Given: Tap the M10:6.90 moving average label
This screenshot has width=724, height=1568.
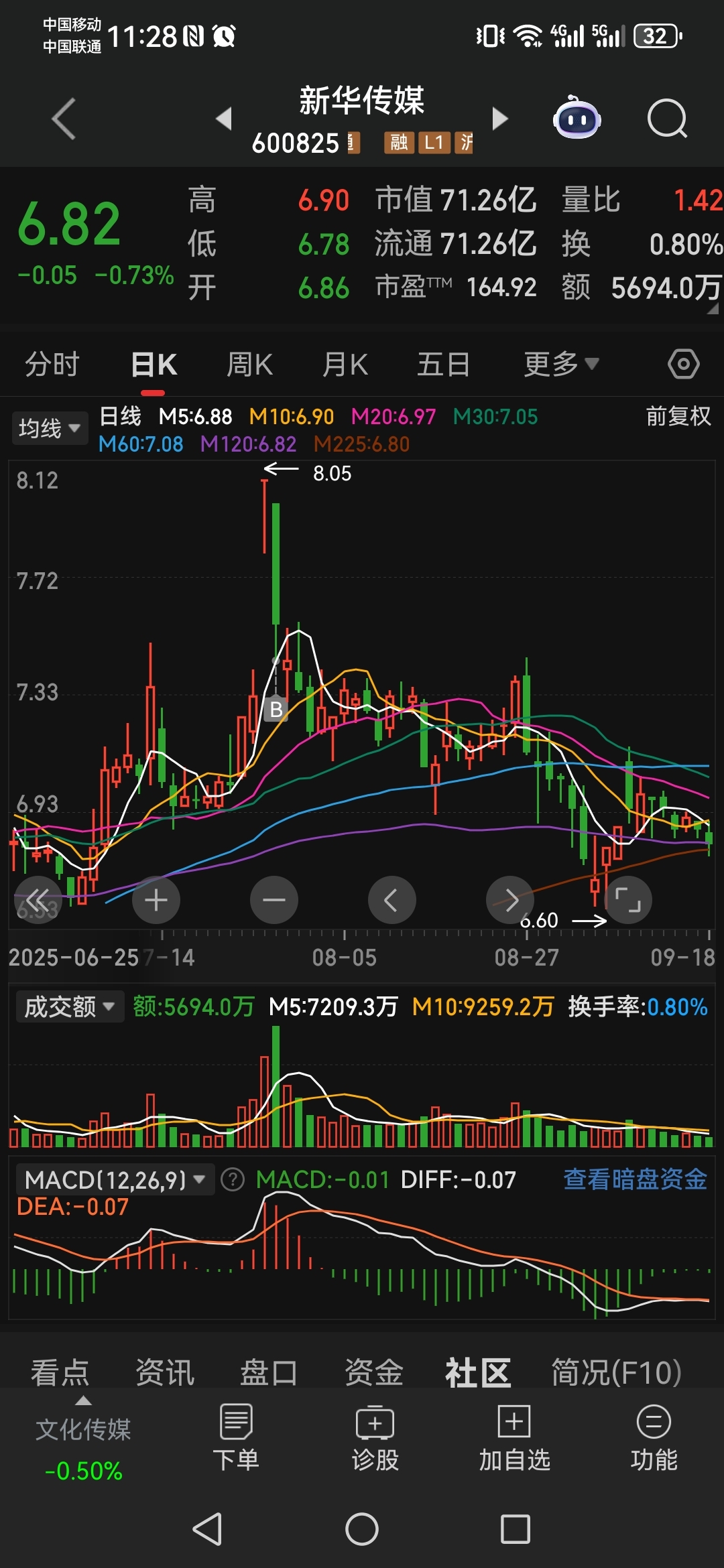Looking at the screenshot, I should point(291,417).
